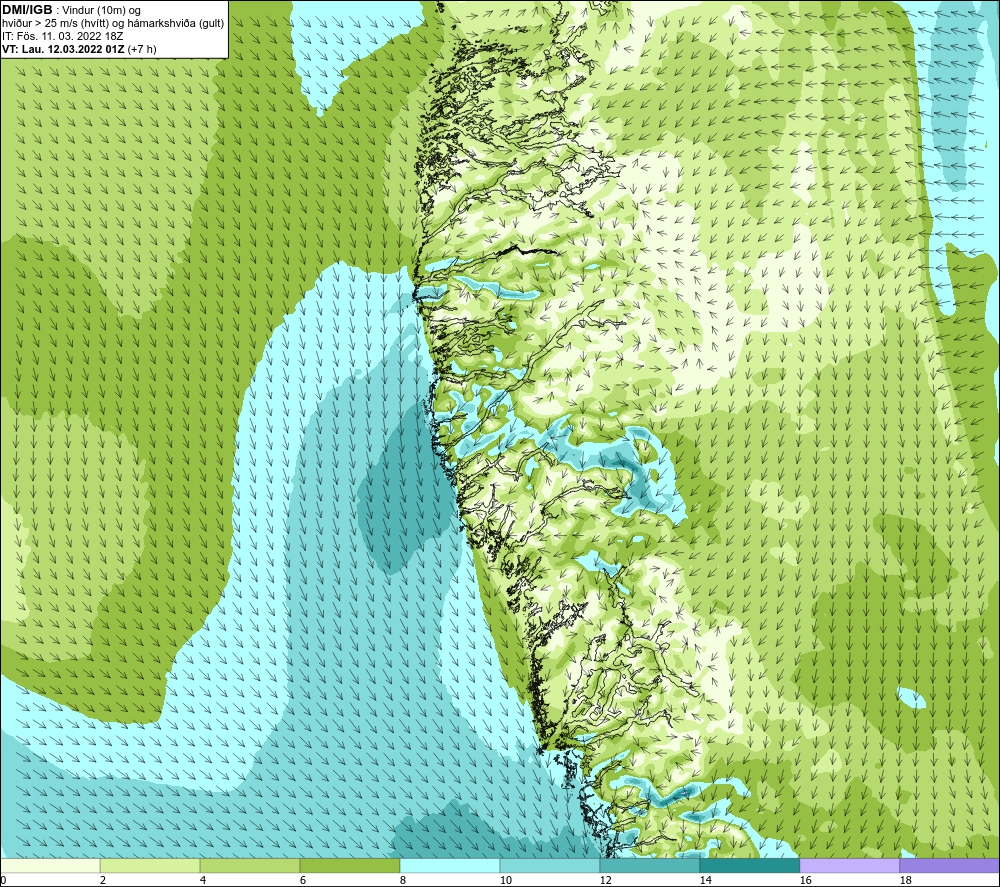Click the 'DMI/IGB' title text
Viewport: 1000px width, 887px height.
click(27, 10)
